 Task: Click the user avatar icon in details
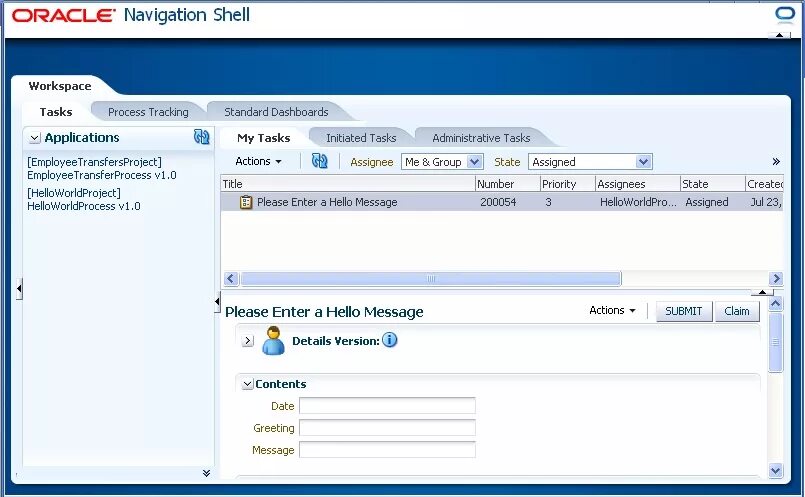(x=273, y=340)
